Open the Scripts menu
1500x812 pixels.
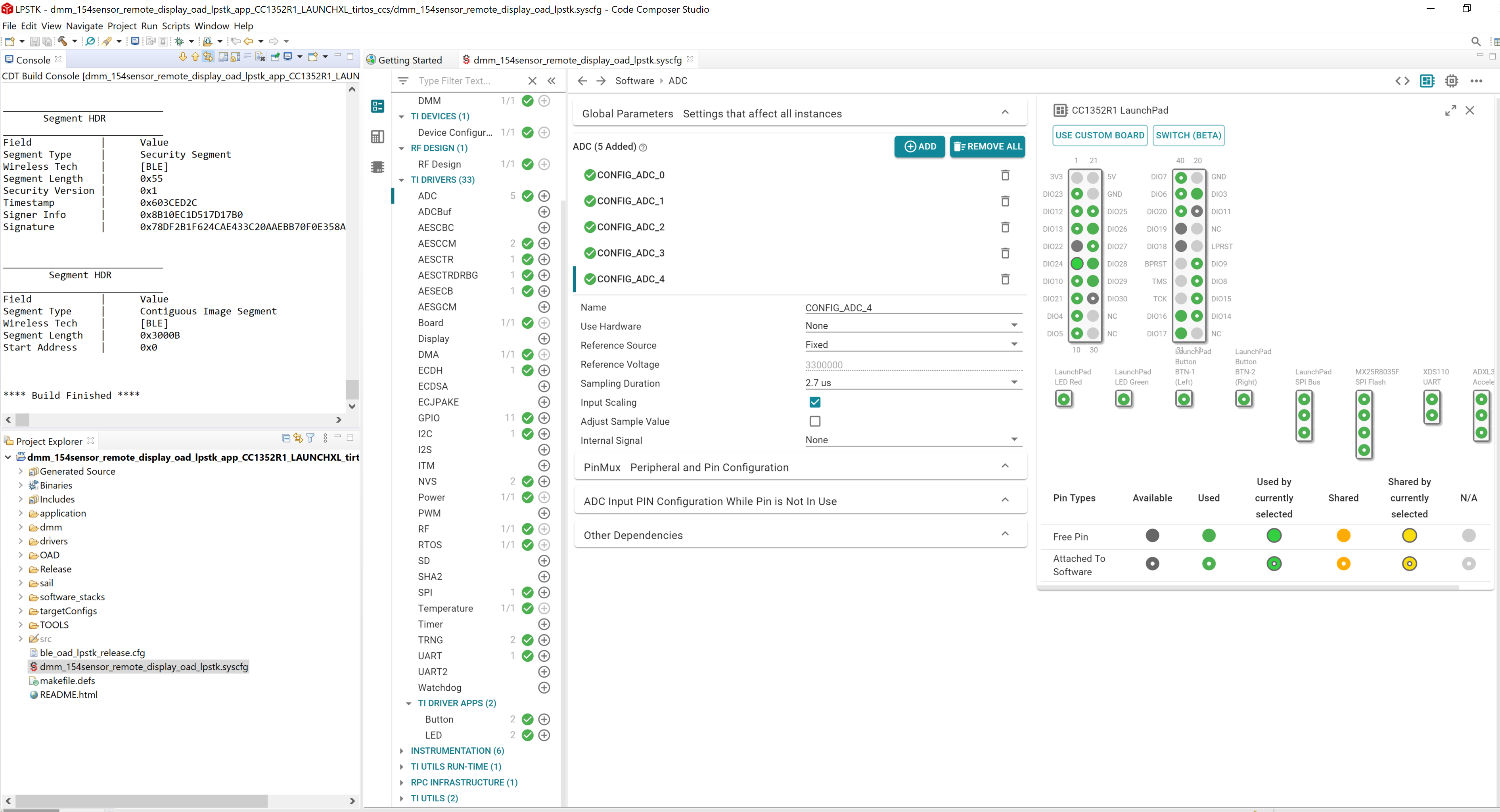(x=175, y=26)
